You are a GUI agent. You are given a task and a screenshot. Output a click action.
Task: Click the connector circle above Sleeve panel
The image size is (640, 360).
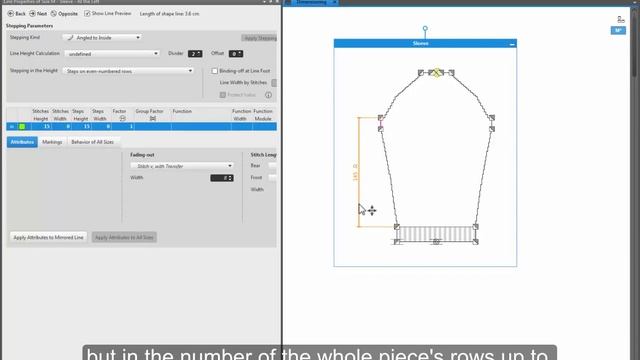pyautogui.click(x=425, y=29)
